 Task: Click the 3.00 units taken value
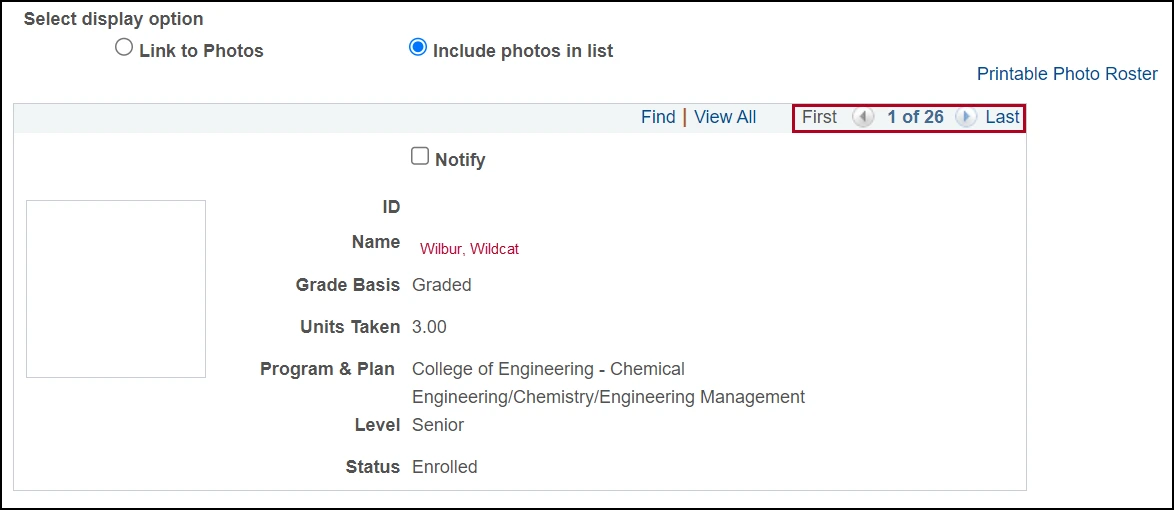[430, 327]
